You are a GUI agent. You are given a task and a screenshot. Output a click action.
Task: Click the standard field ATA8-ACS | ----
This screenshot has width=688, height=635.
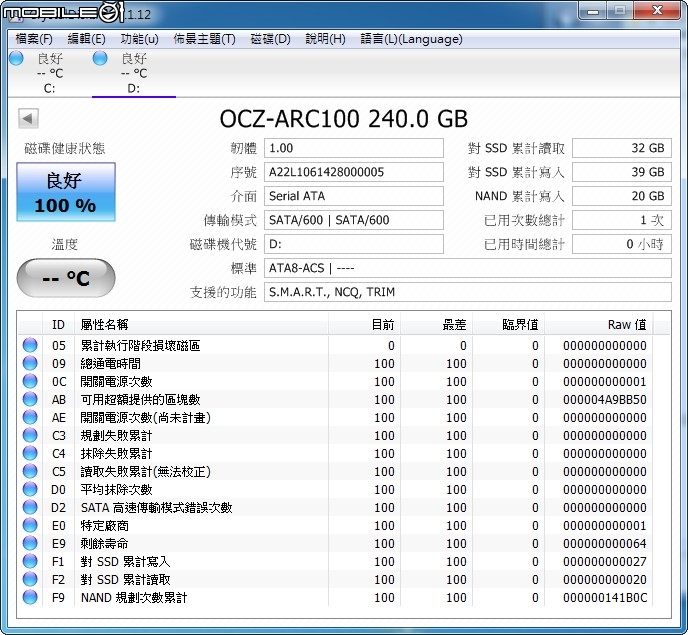468,268
